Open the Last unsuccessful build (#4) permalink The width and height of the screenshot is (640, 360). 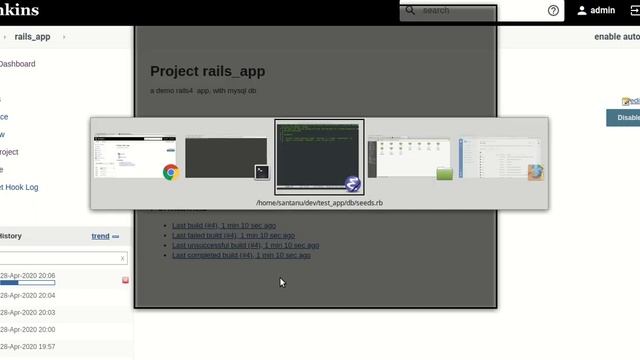(x=246, y=245)
